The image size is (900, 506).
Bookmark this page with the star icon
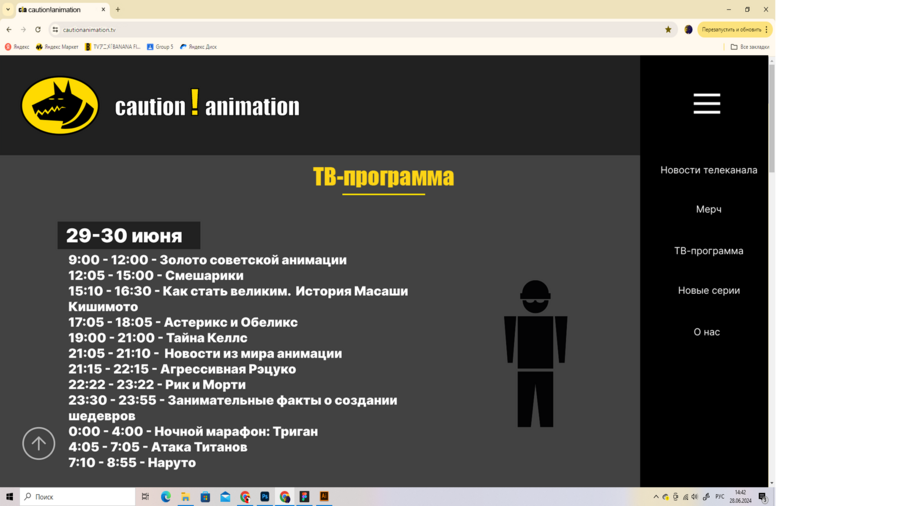[x=668, y=30]
